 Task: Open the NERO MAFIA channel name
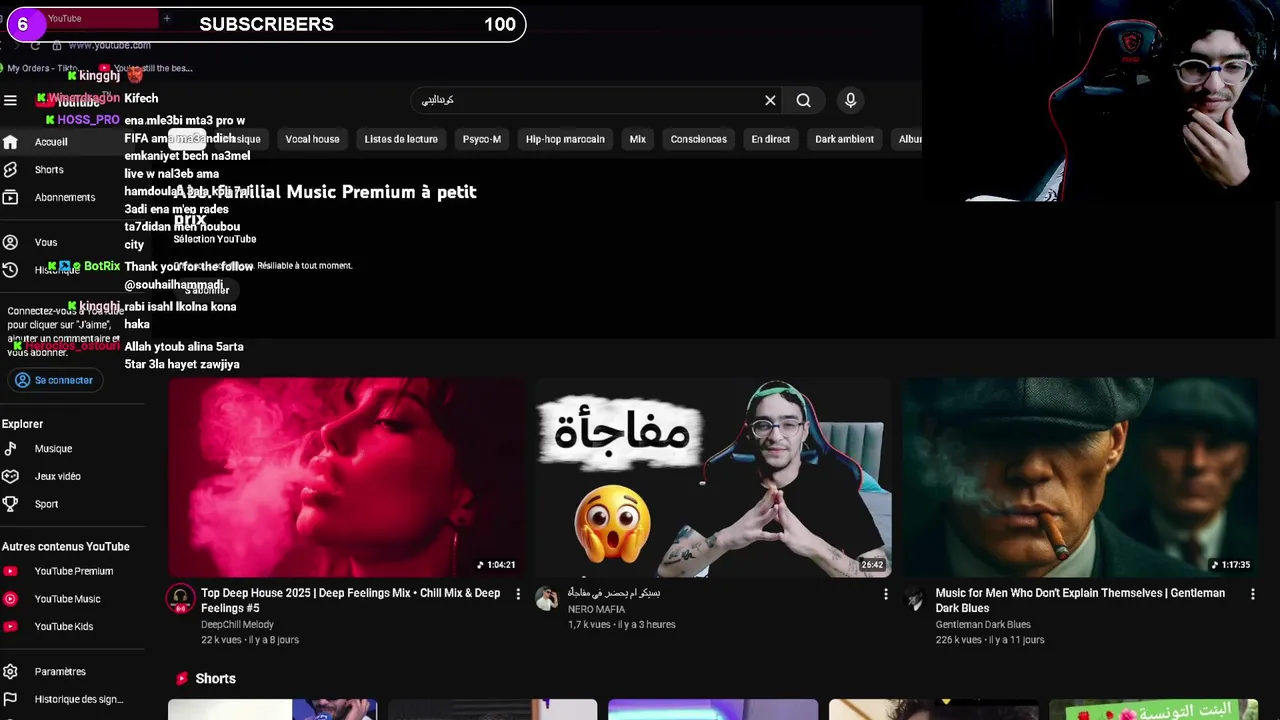(x=597, y=609)
